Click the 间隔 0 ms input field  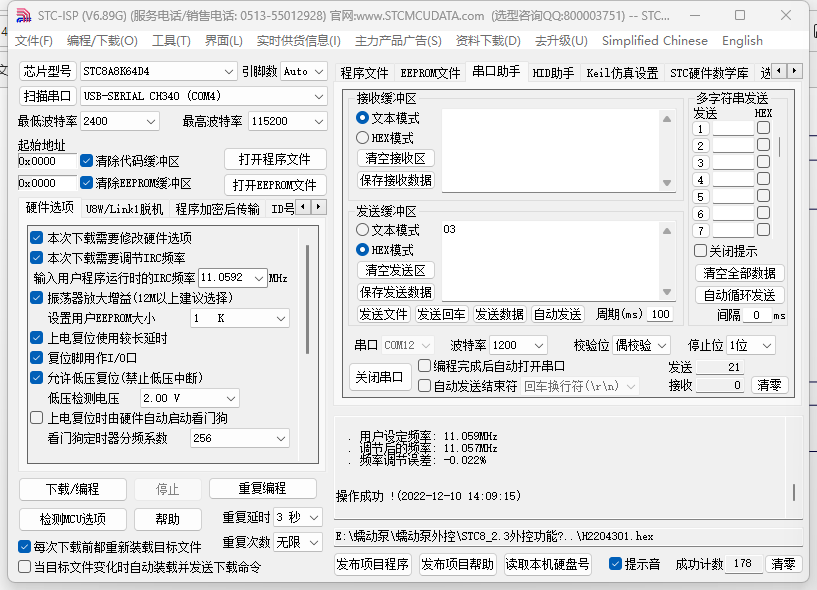coord(756,315)
